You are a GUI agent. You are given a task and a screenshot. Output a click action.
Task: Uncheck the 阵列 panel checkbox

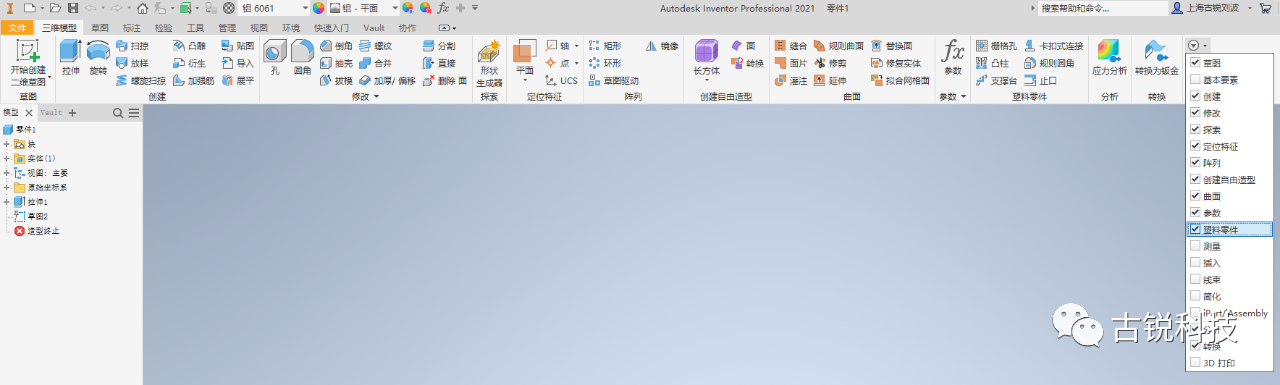point(1195,163)
